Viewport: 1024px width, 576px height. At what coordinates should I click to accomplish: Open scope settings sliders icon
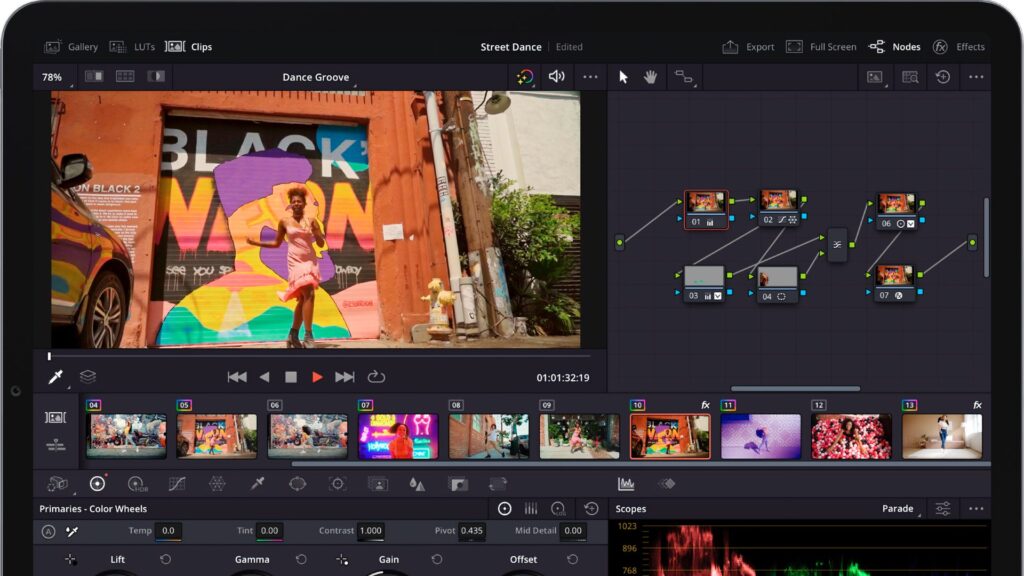pos(943,509)
